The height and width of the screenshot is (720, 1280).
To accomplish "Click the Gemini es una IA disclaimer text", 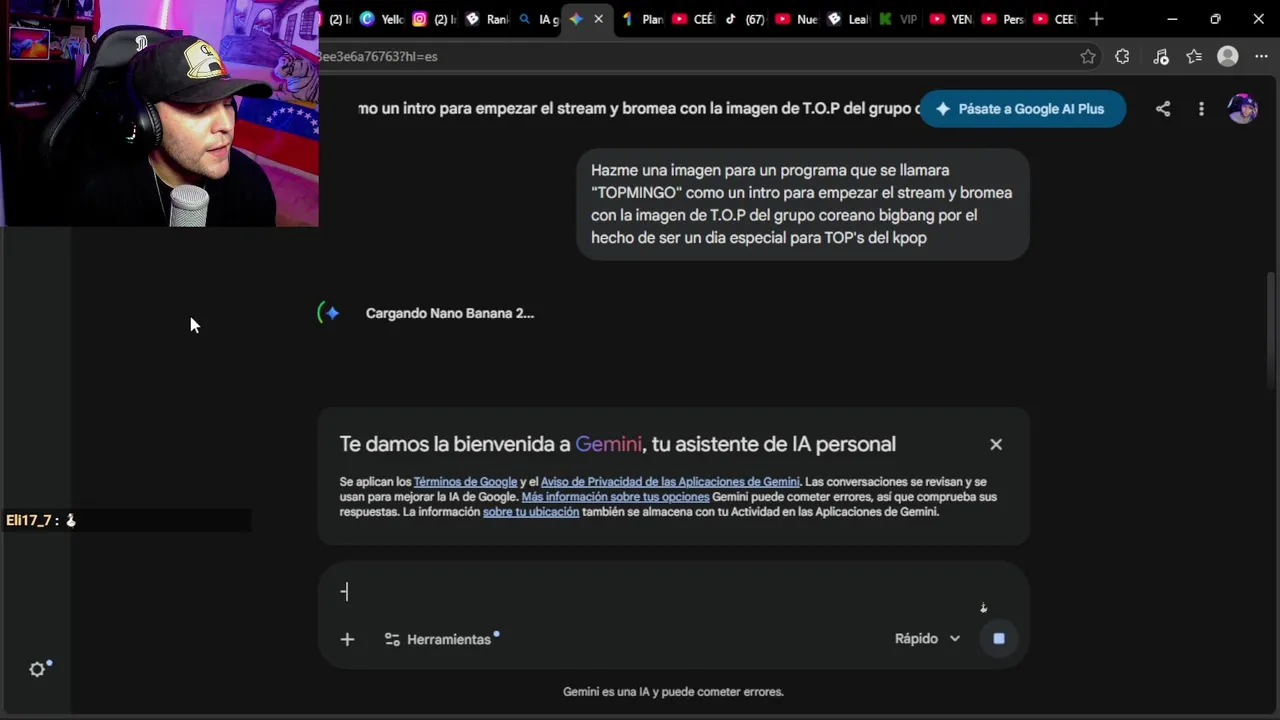I will click(673, 692).
